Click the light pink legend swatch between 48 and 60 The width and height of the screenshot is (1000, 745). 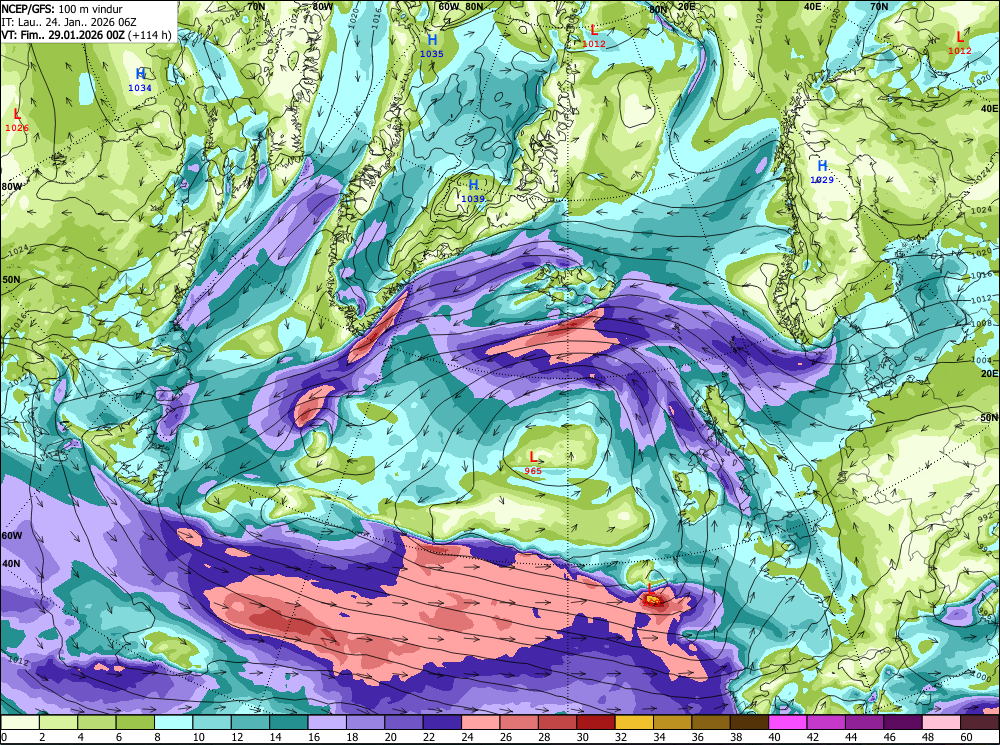(941, 722)
